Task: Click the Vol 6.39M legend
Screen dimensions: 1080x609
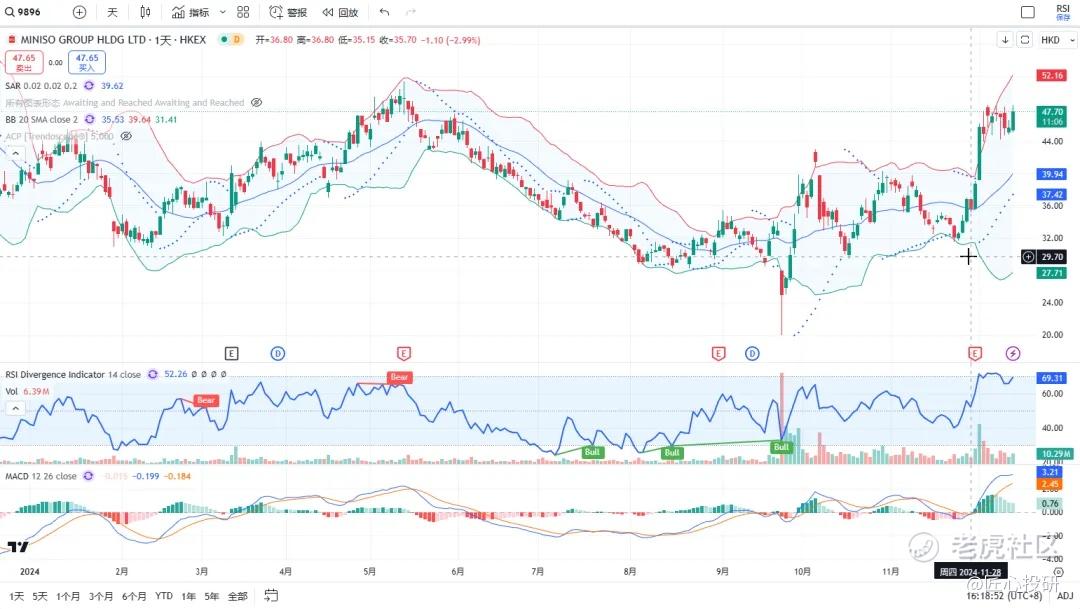Action: point(28,391)
